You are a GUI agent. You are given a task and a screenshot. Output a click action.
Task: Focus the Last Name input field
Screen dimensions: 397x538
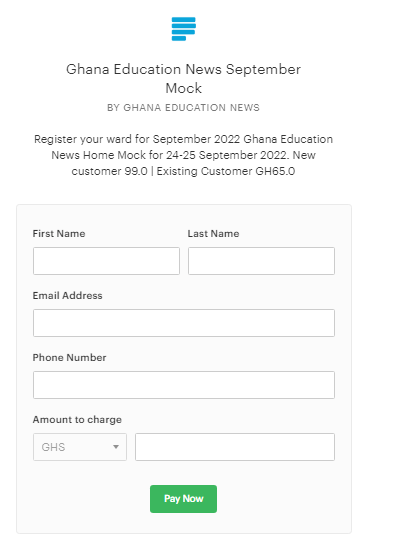click(x=261, y=261)
